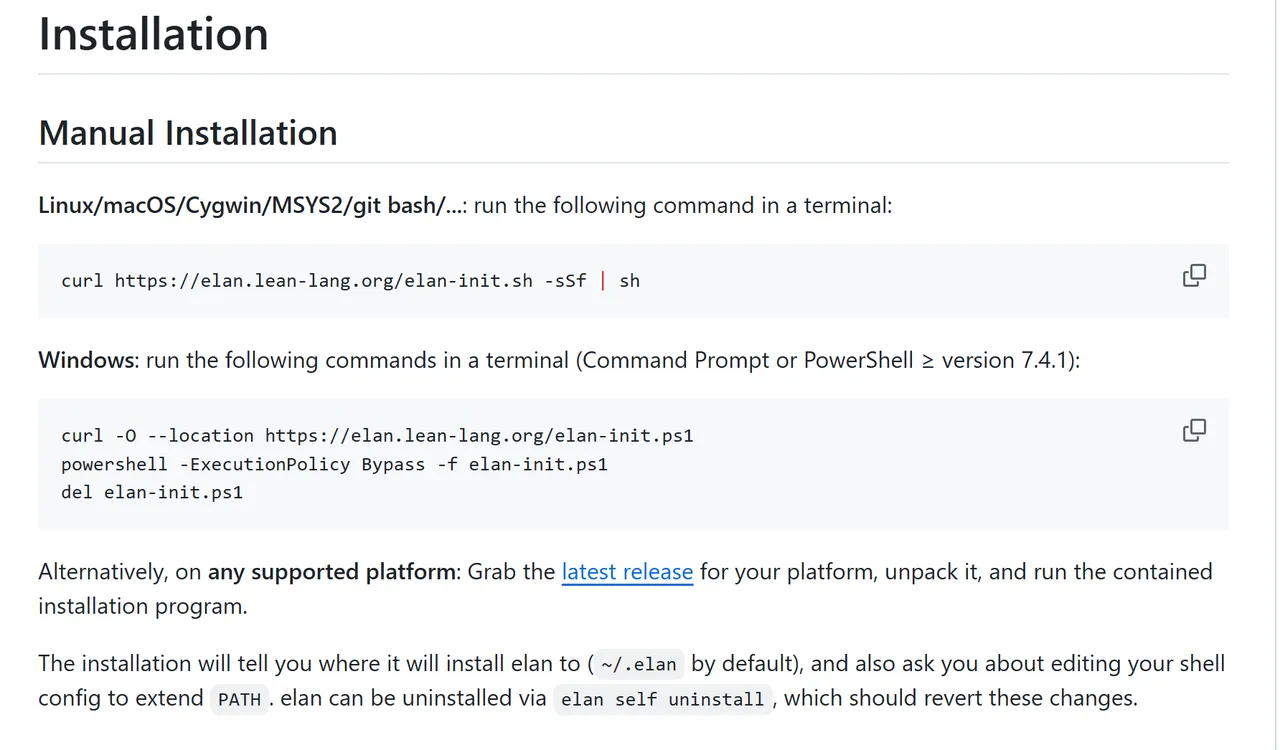The image size is (1280, 750).
Task: Click the red pipe character in curl command
Action: pyautogui.click(x=603, y=281)
